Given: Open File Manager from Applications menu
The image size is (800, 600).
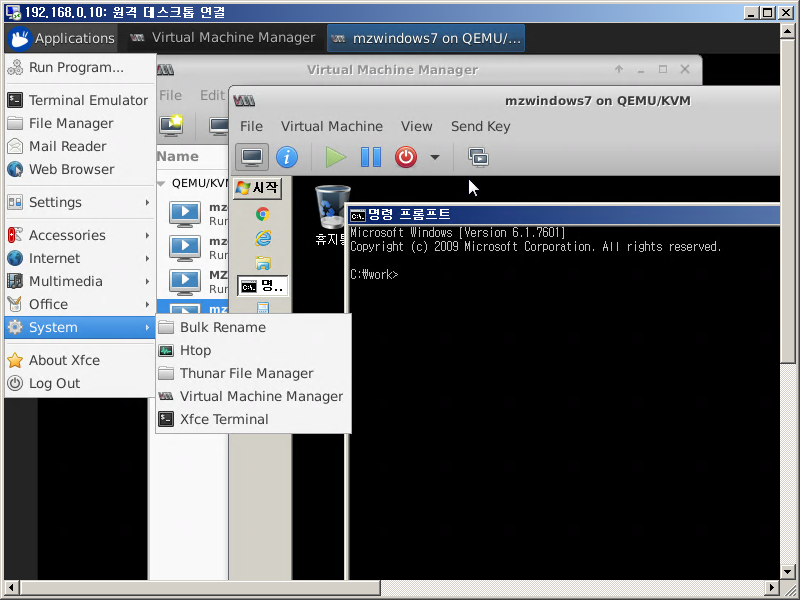Looking at the screenshot, I should pos(80,123).
